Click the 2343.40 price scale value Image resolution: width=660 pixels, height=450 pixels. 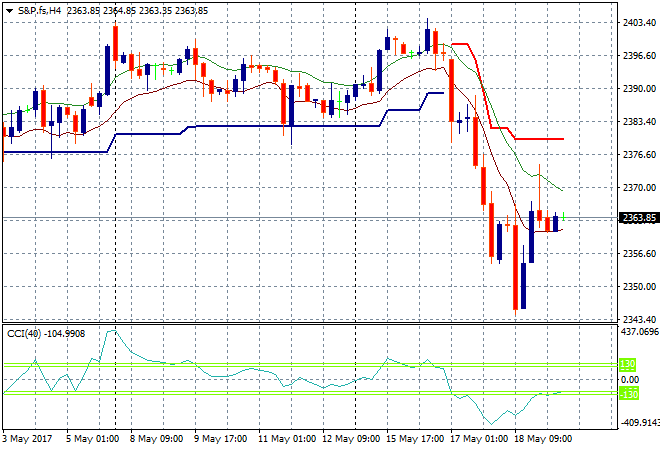click(x=639, y=320)
